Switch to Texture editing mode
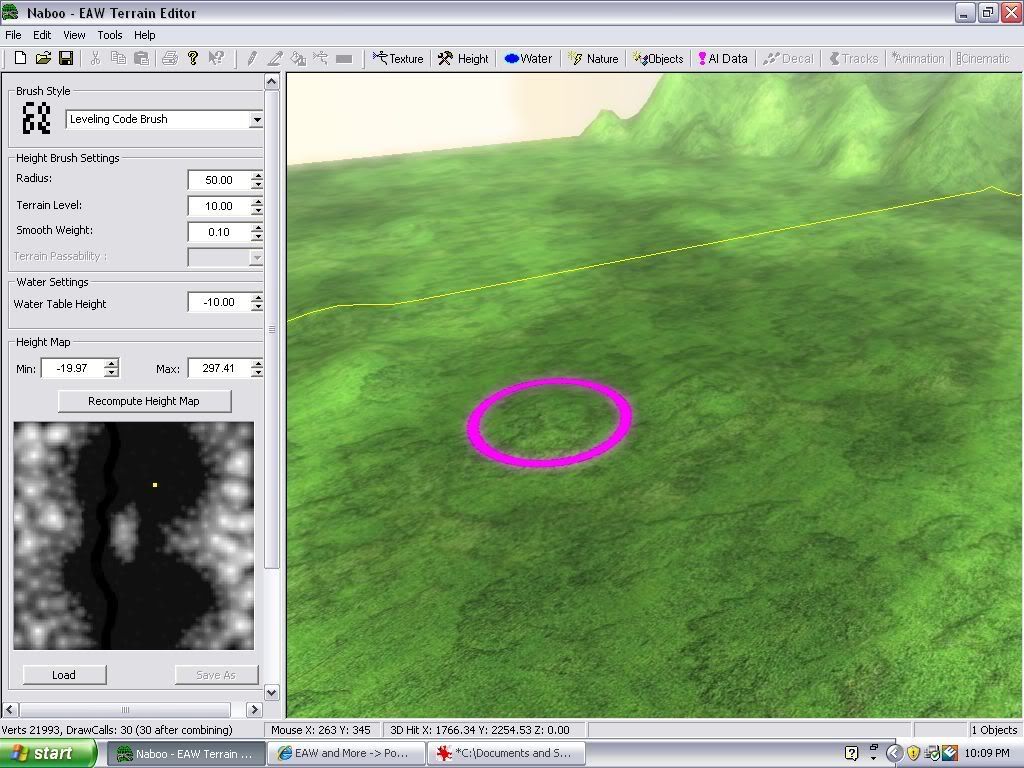This screenshot has height=768, width=1024. coord(398,59)
